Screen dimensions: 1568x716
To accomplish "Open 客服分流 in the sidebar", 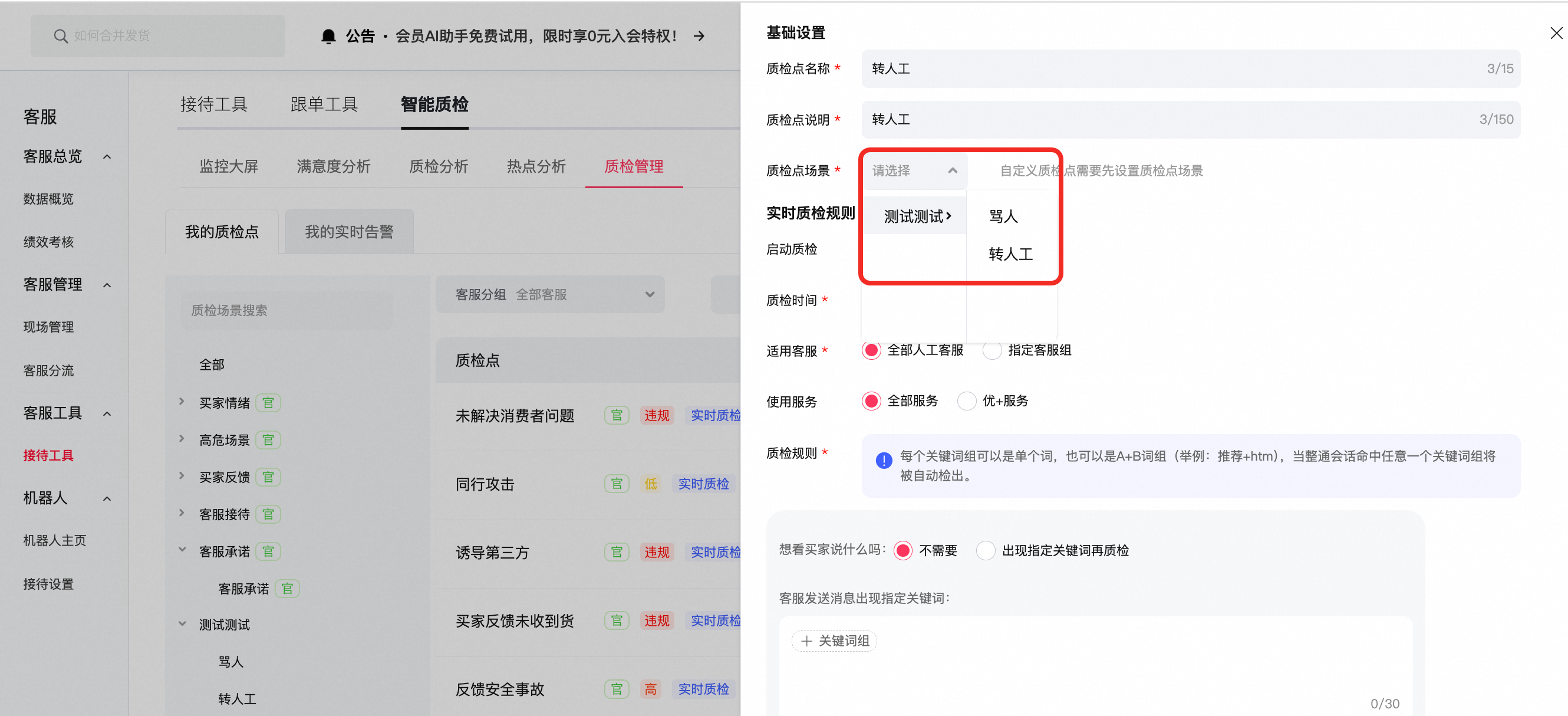I will [48, 370].
